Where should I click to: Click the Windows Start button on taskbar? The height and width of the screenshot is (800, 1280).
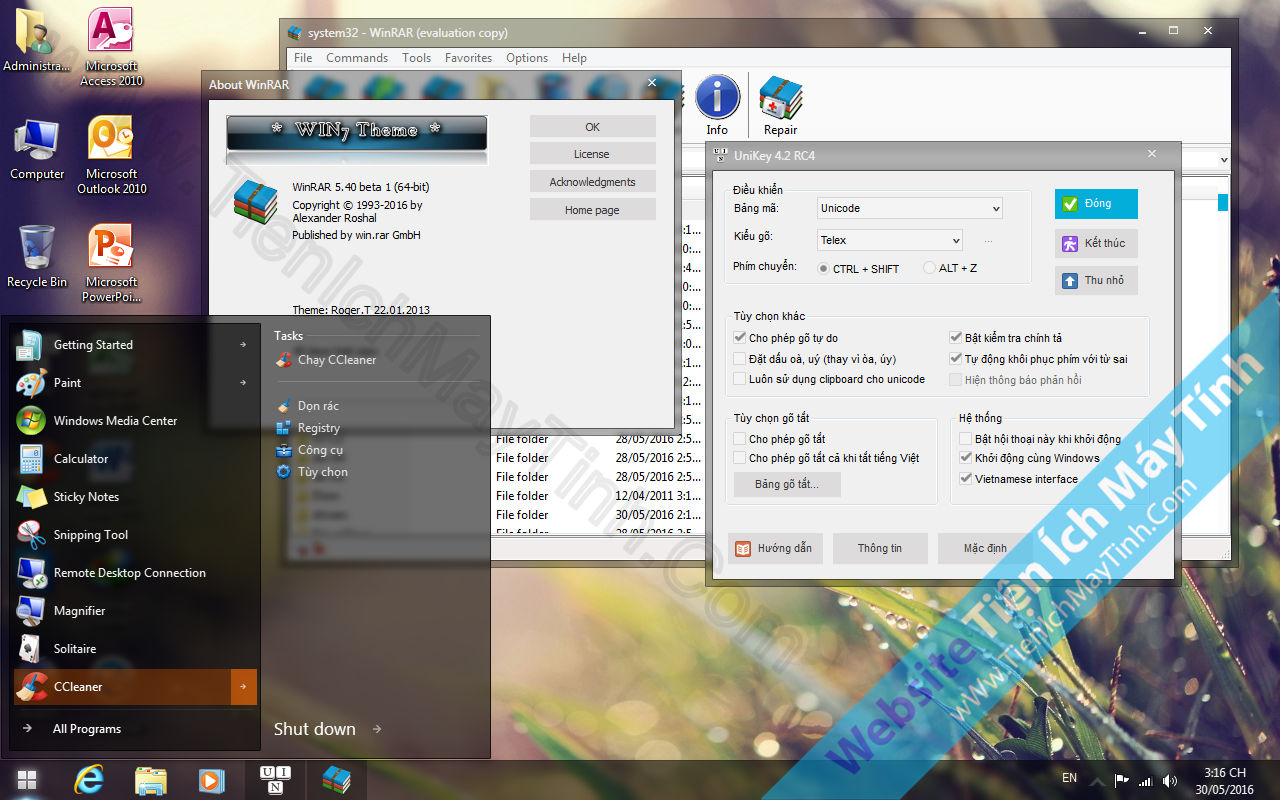coord(27,780)
